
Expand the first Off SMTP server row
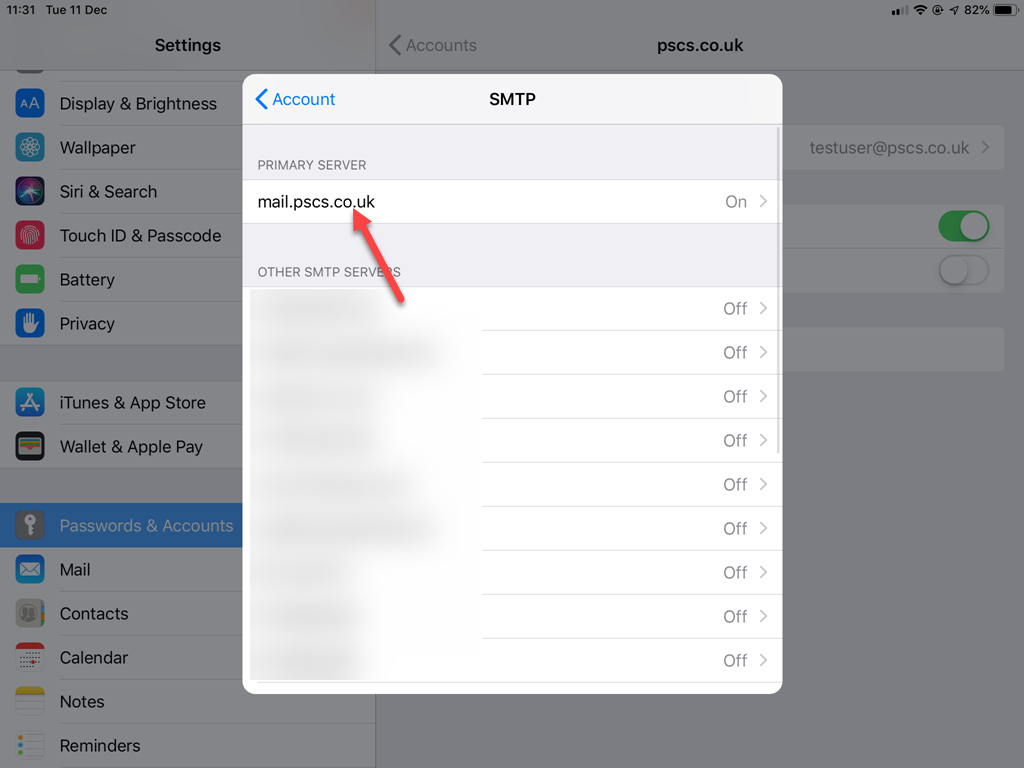click(512, 309)
